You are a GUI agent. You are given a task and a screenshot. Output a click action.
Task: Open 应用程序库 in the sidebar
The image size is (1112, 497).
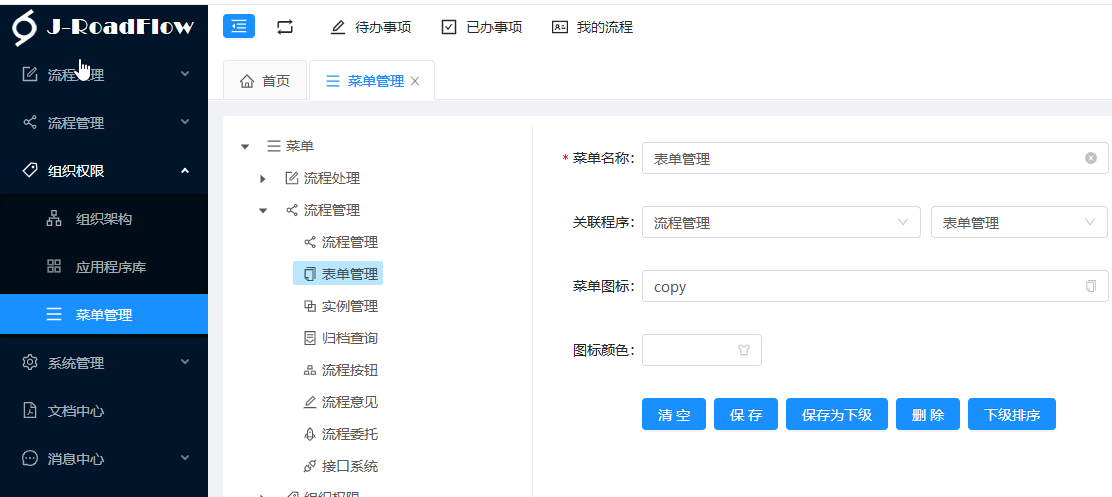coord(104,267)
